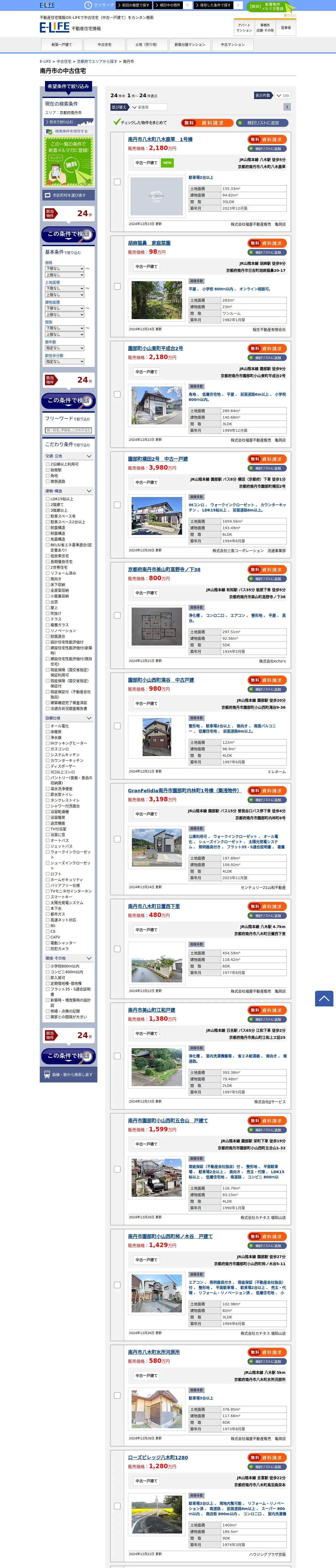The image size is (336, 1568).
Task: Tick the 2沿線以上利用可 filter checkbox
Action: point(48,464)
